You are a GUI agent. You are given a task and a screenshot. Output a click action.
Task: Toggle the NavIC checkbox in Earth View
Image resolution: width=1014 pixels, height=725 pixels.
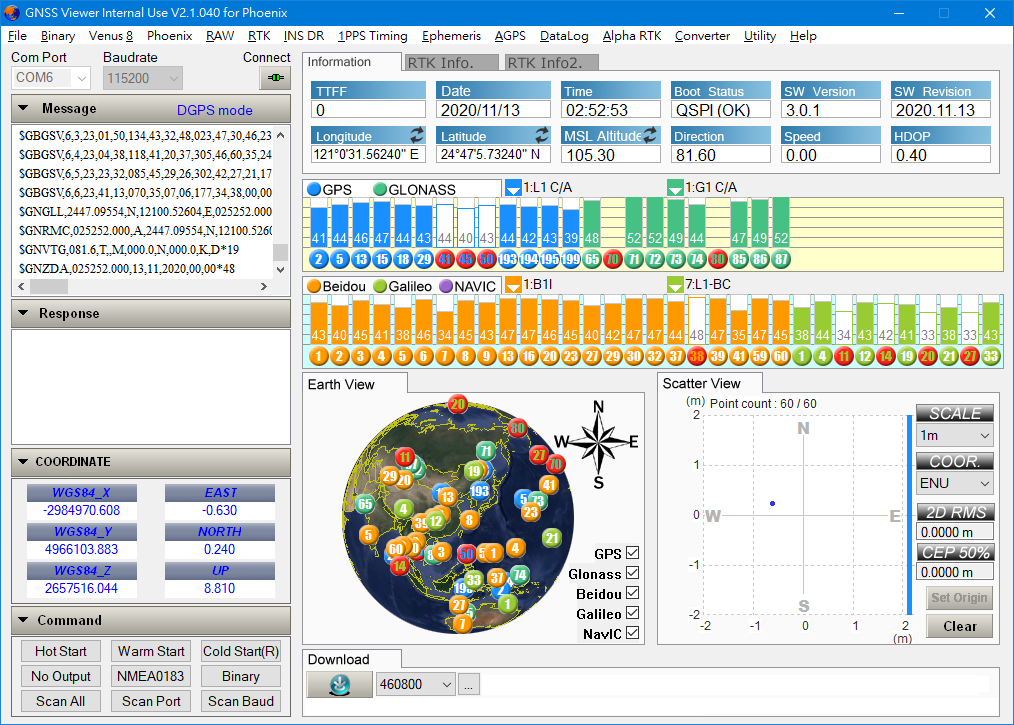click(632, 633)
